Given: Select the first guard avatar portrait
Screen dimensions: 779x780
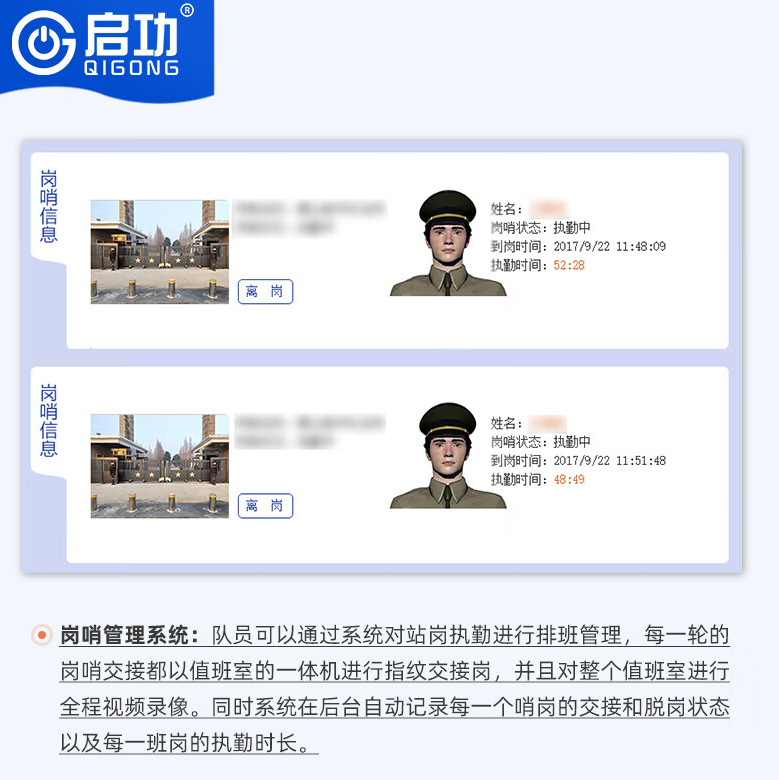Looking at the screenshot, I should point(448,243).
